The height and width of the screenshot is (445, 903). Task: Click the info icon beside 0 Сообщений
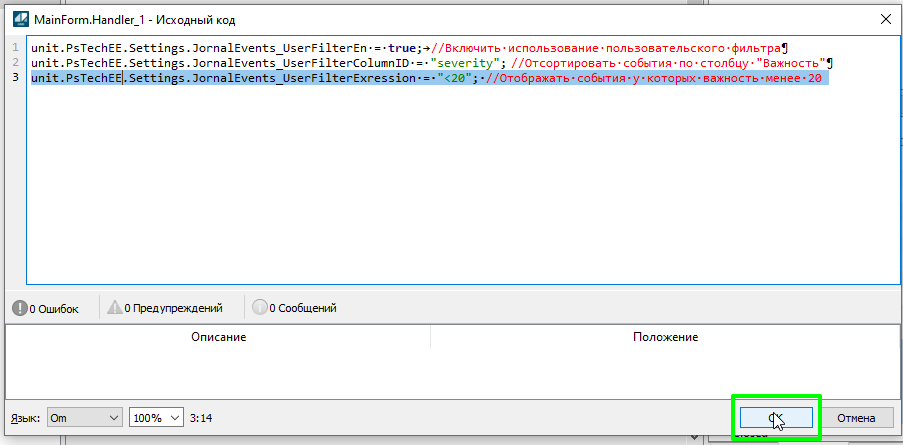click(260, 308)
